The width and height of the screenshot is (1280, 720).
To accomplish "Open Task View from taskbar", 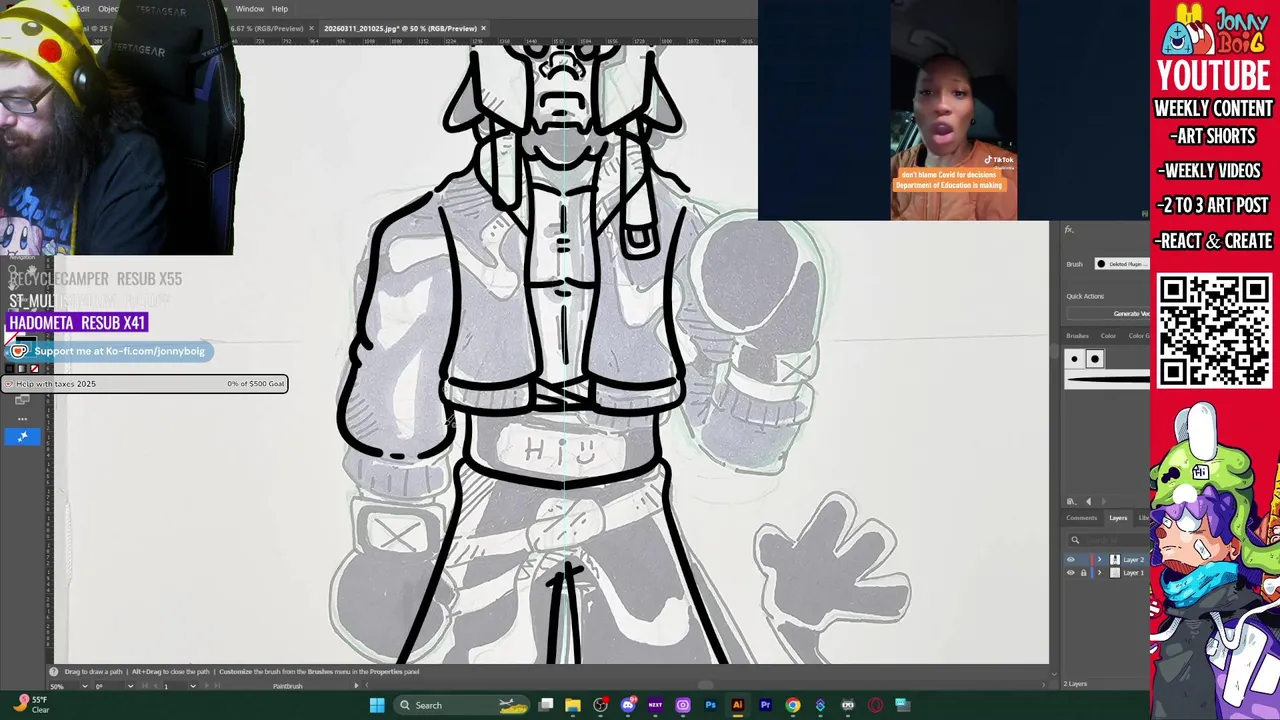I will pyautogui.click(x=546, y=705).
